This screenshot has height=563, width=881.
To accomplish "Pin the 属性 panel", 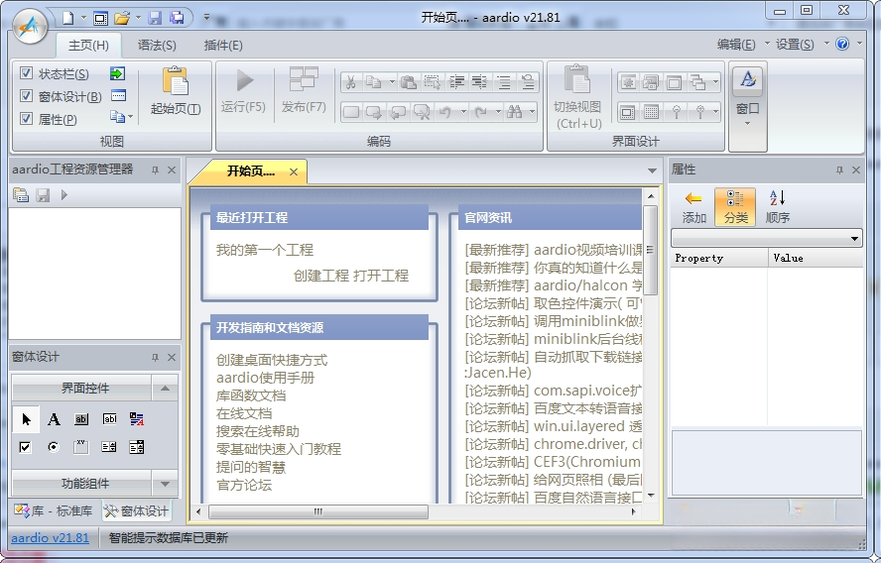I will click(x=839, y=170).
